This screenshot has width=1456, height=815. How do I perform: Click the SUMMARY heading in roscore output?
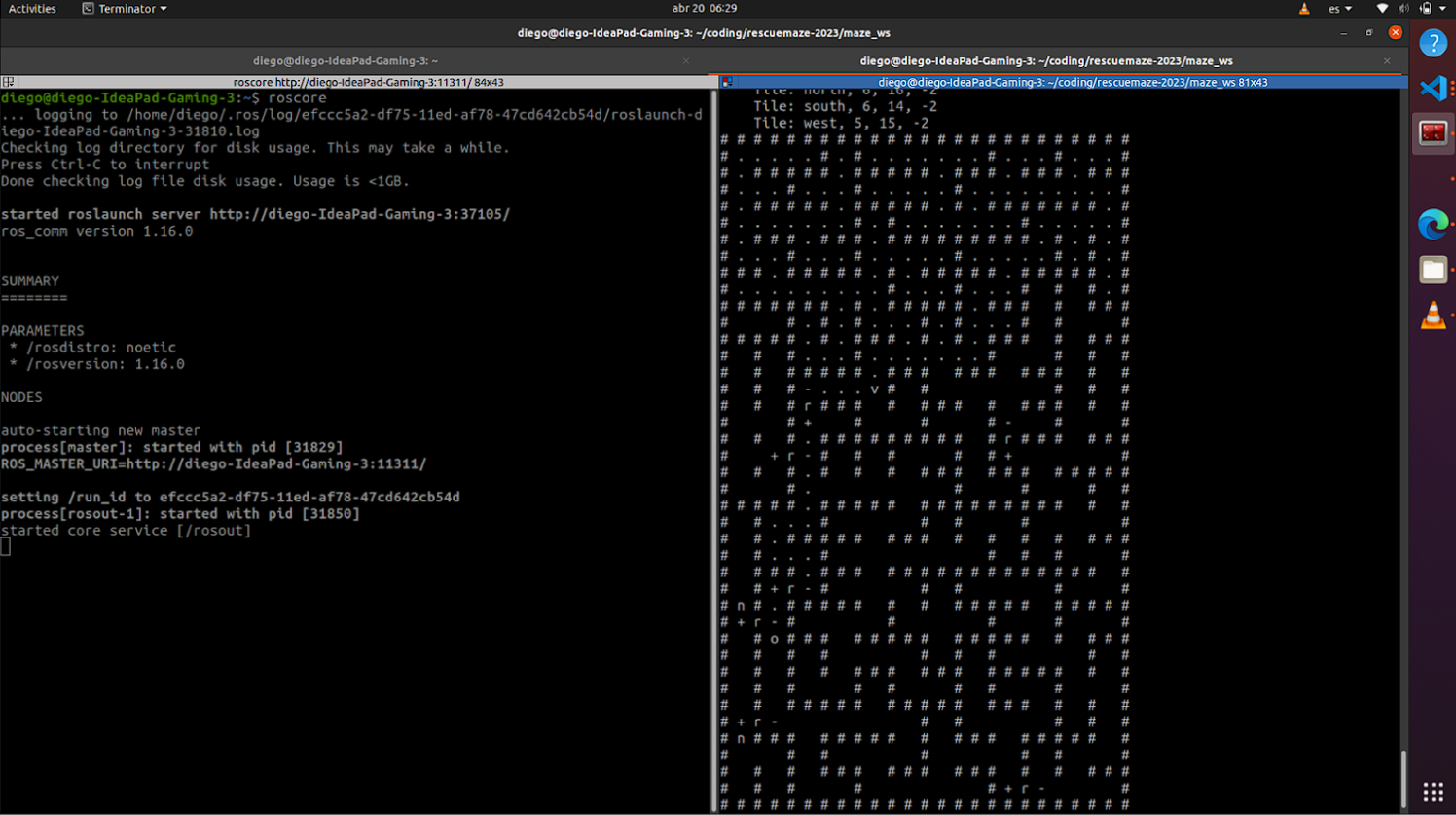pos(30,280)
